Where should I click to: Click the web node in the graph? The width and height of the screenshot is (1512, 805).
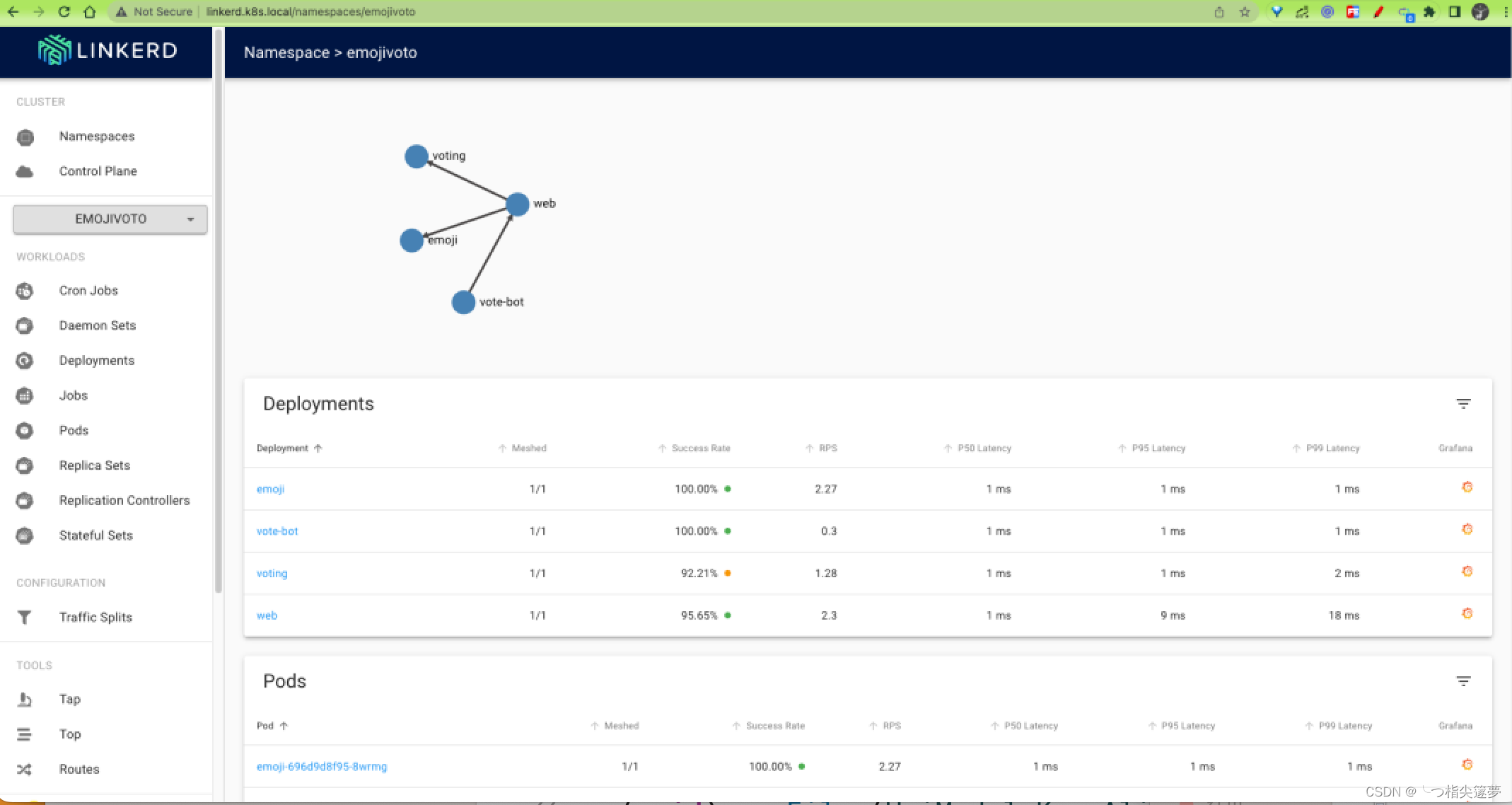(518, 204)
